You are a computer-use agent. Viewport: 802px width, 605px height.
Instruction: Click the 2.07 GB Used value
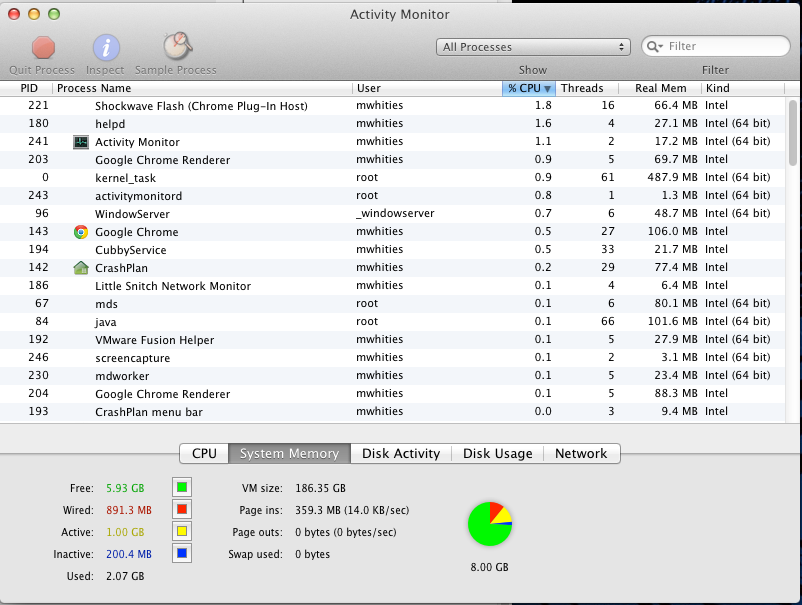click(x=125, y=576)
